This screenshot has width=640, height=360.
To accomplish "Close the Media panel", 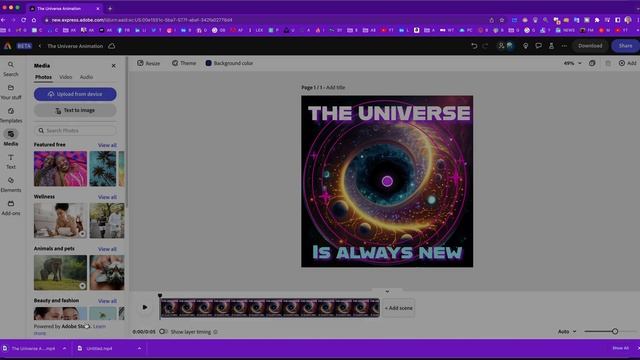I will 113,66.
